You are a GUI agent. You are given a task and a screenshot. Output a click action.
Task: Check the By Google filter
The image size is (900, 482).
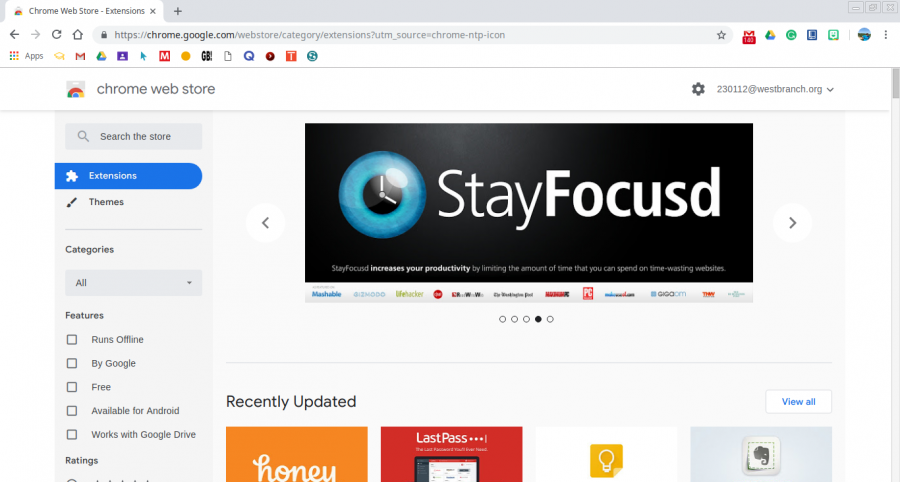[x=72, y=363]
